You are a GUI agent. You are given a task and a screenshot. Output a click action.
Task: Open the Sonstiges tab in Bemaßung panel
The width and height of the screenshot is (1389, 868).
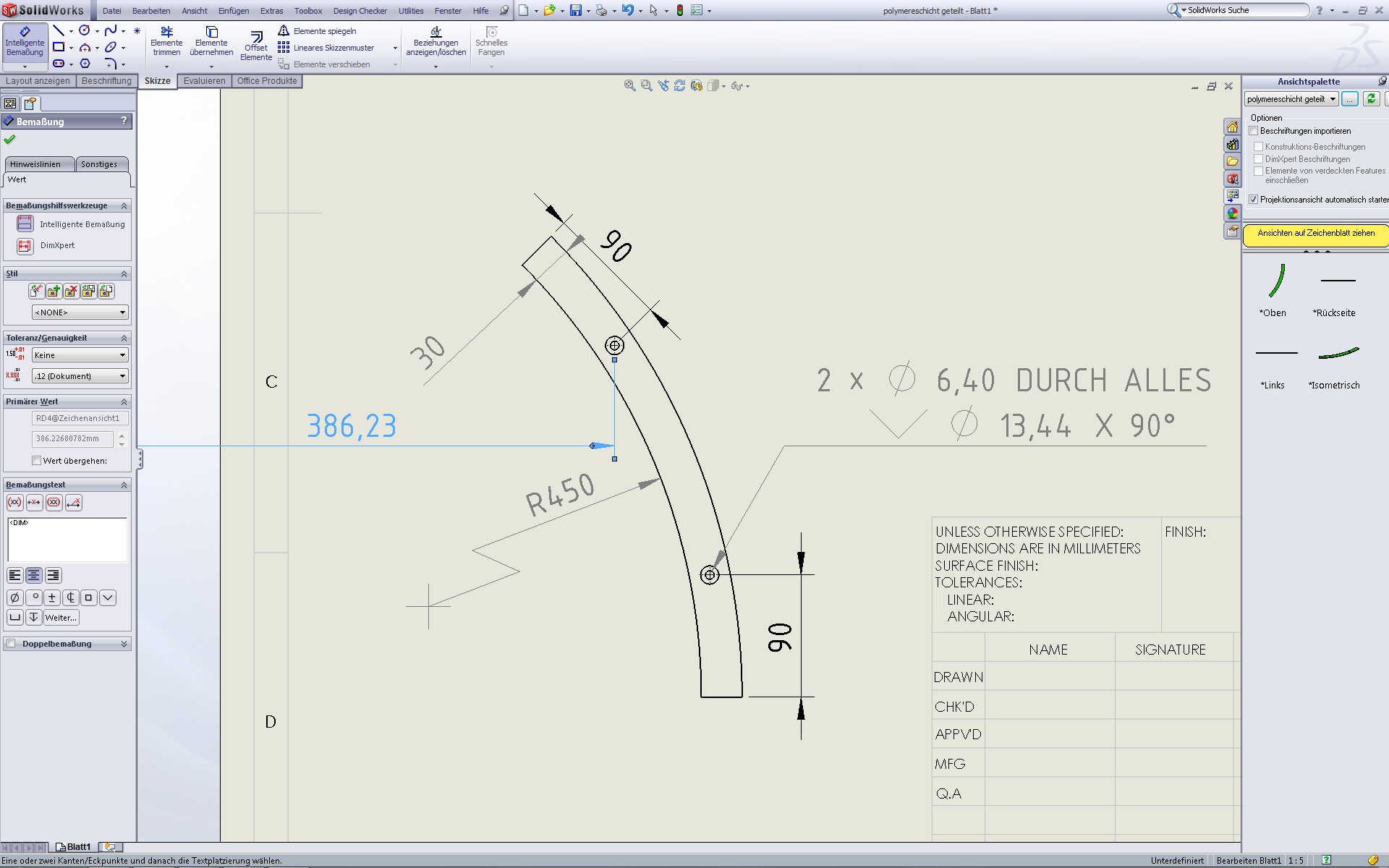coord(99,164)
